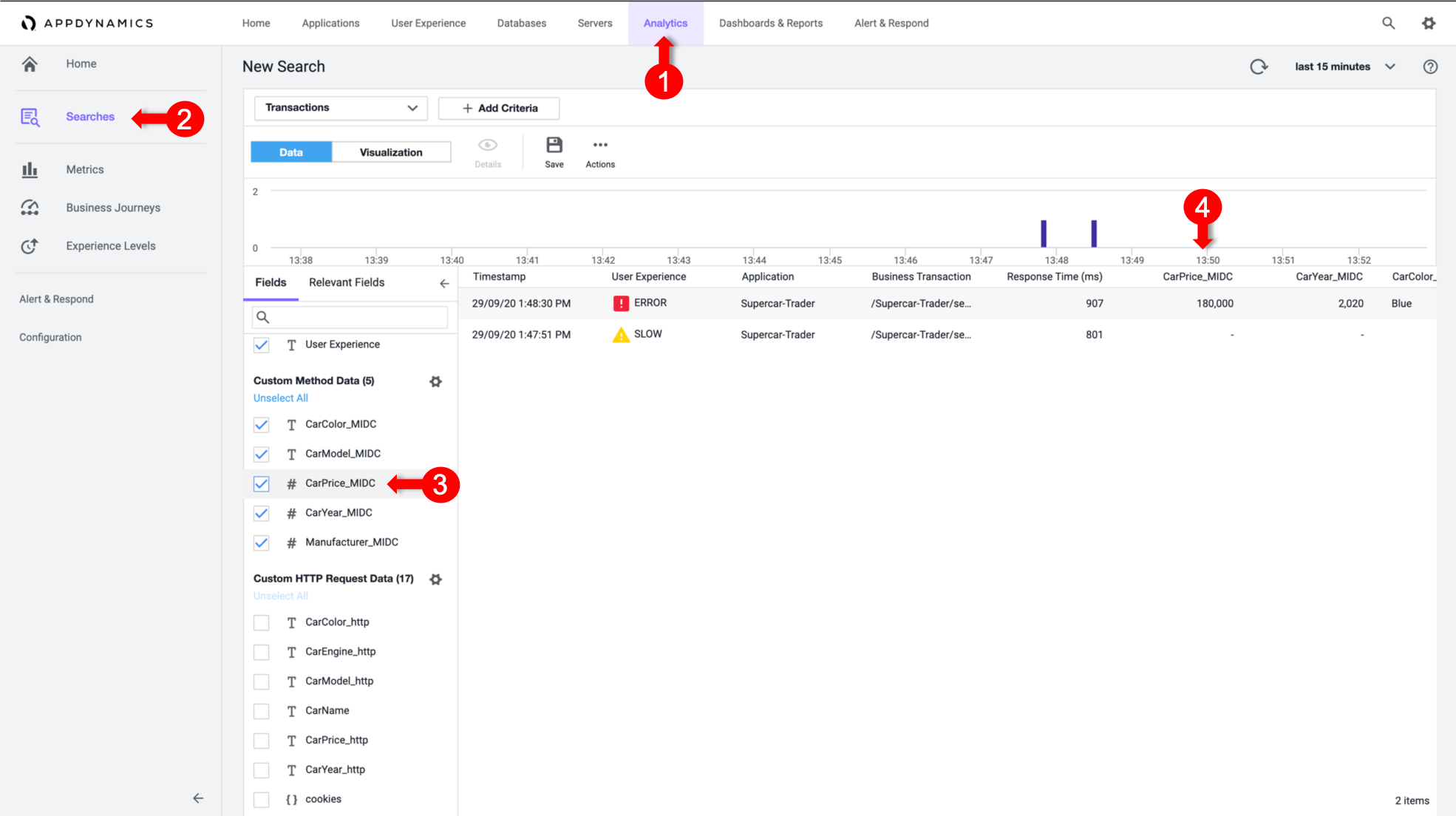Open the Analytics top menu
The width and height of the screenshot is (1456, 816).
point(665,23)
